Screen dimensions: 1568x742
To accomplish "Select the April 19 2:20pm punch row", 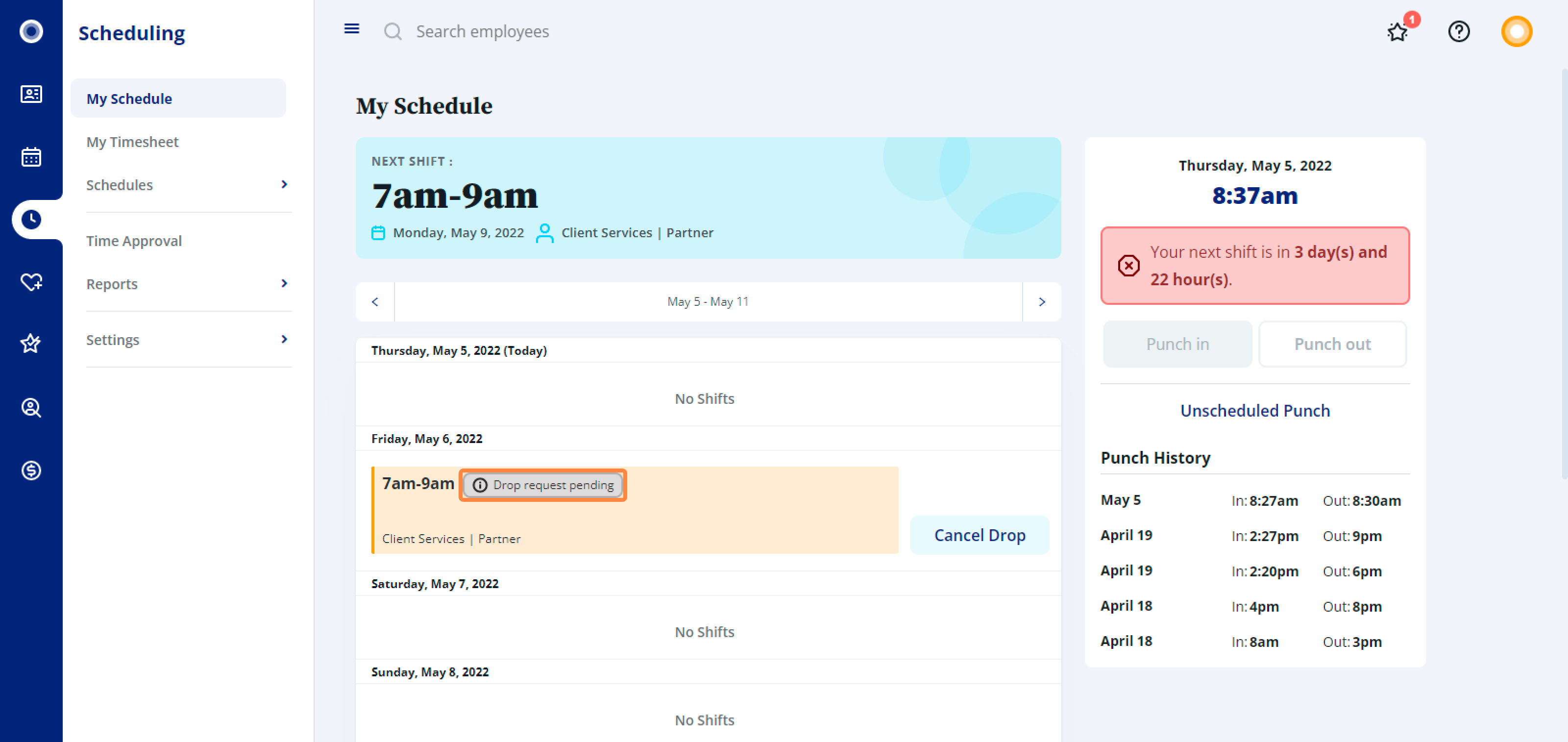I will (x=1254, y=571).
